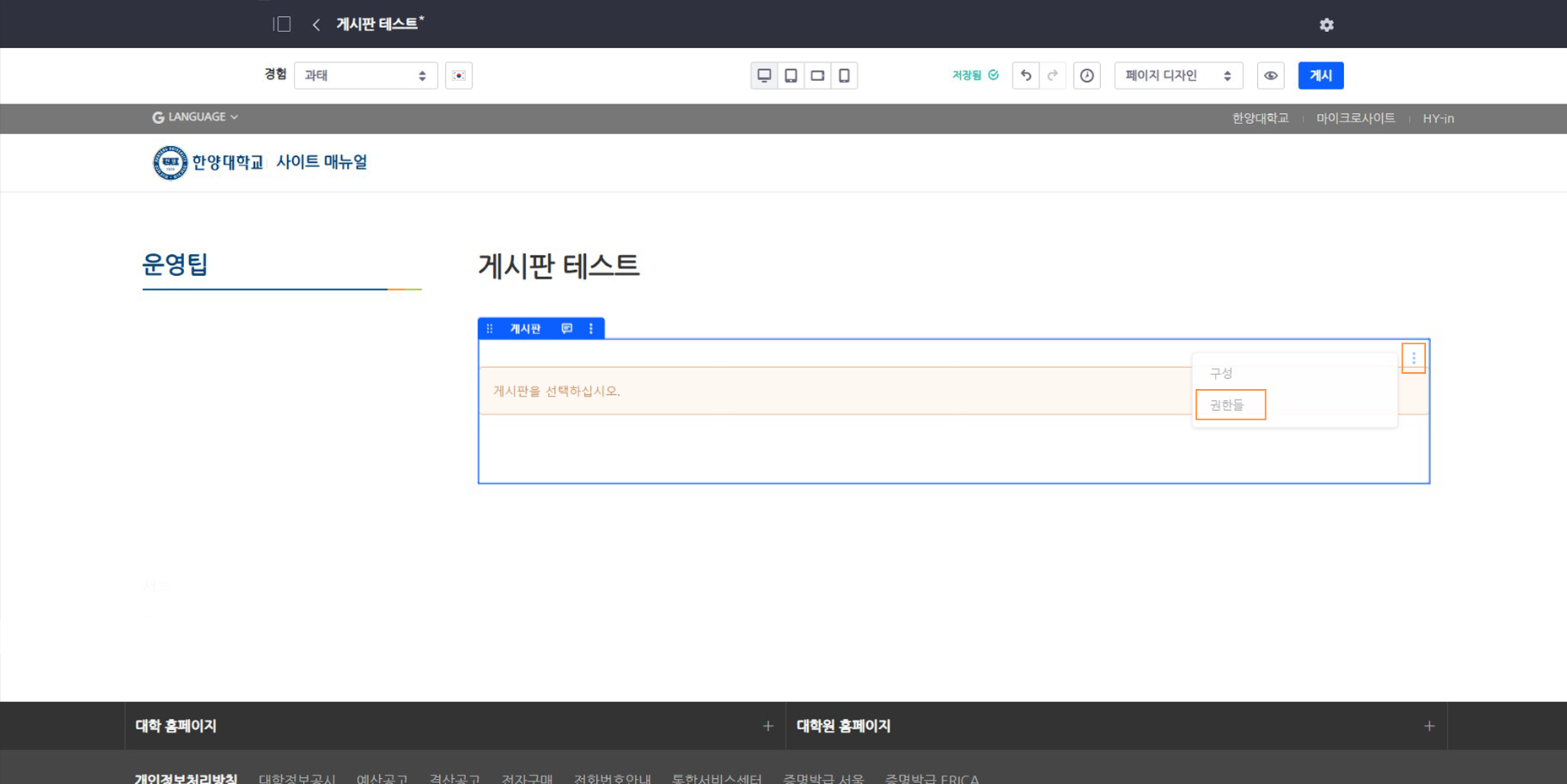Preview page with the eye icon
Image resolution: width=1567 pixels, height=784 pixels.
tap(1271, 76)
